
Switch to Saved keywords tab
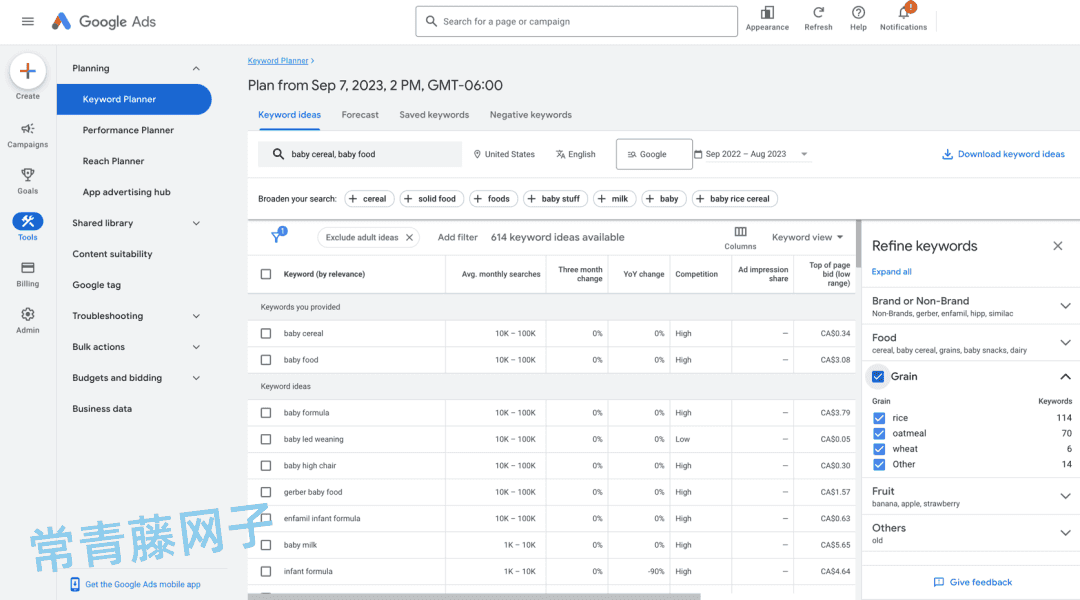[434, 115]
